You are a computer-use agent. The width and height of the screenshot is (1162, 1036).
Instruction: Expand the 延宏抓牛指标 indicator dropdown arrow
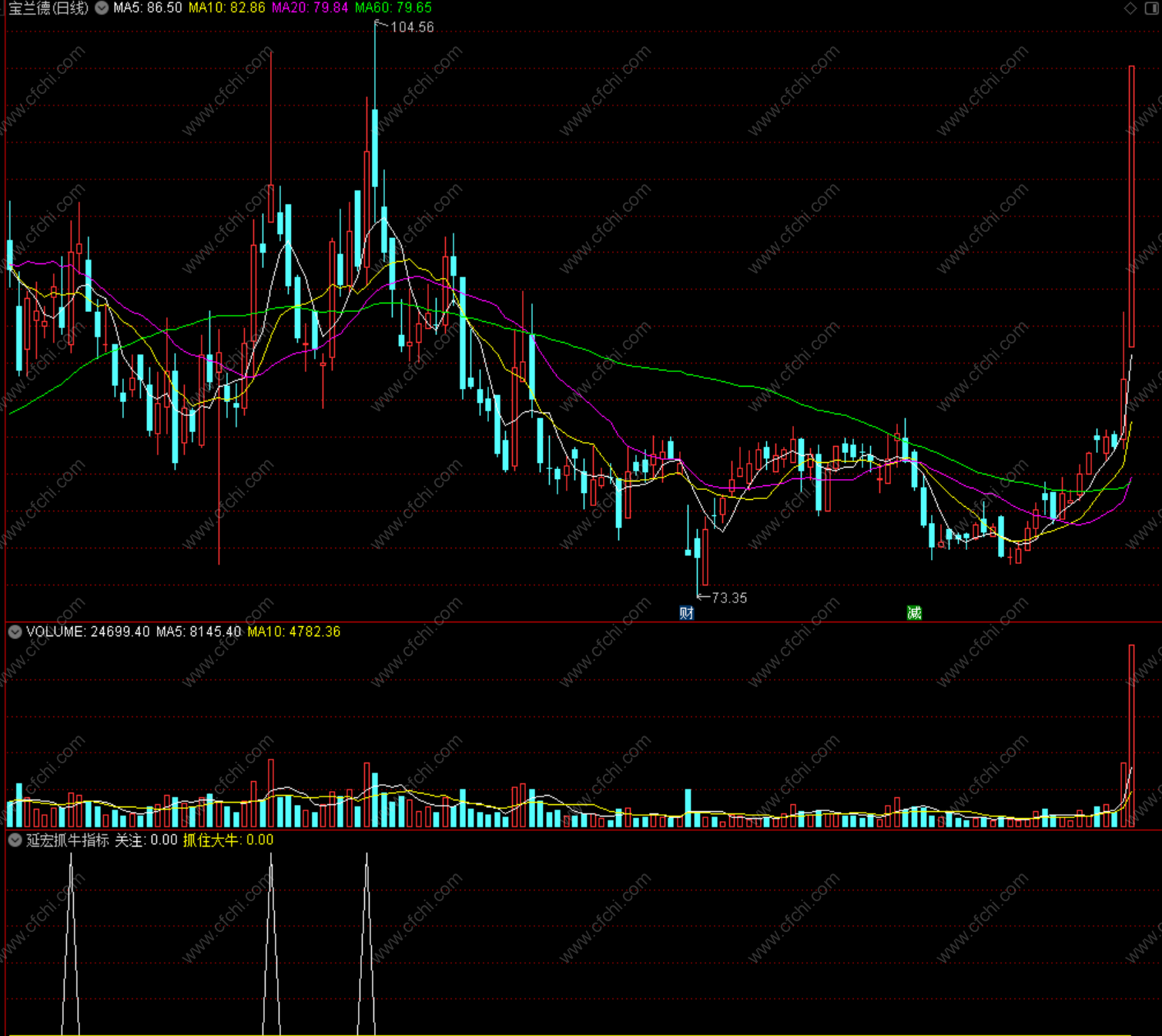coord(15,840)
